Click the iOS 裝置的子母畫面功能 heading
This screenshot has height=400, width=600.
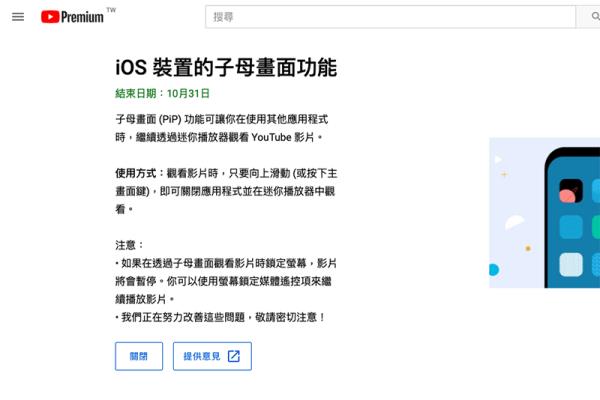pyautogui.click(x=226, y=67)
